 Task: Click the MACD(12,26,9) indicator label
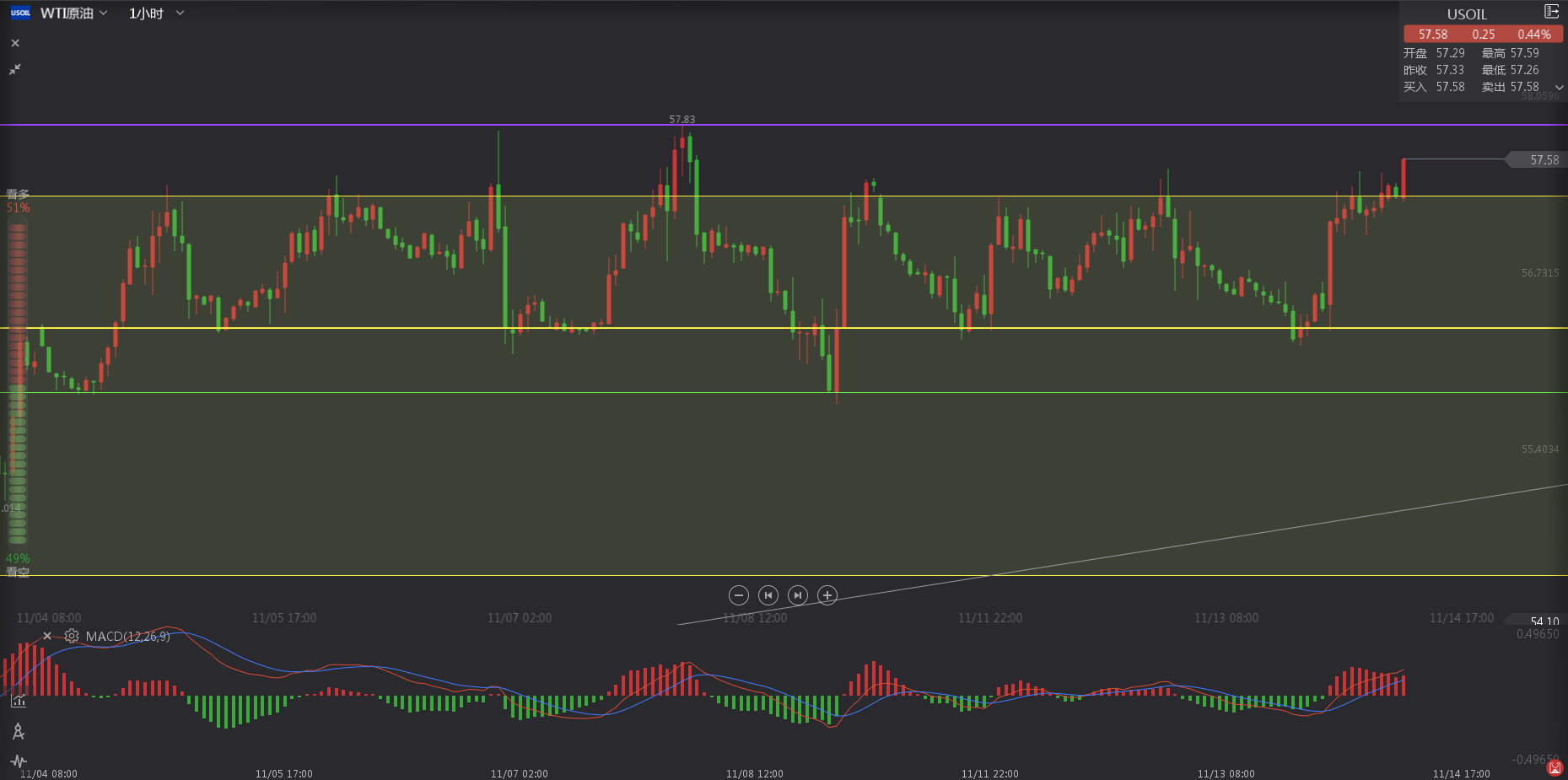coord(128,637)
